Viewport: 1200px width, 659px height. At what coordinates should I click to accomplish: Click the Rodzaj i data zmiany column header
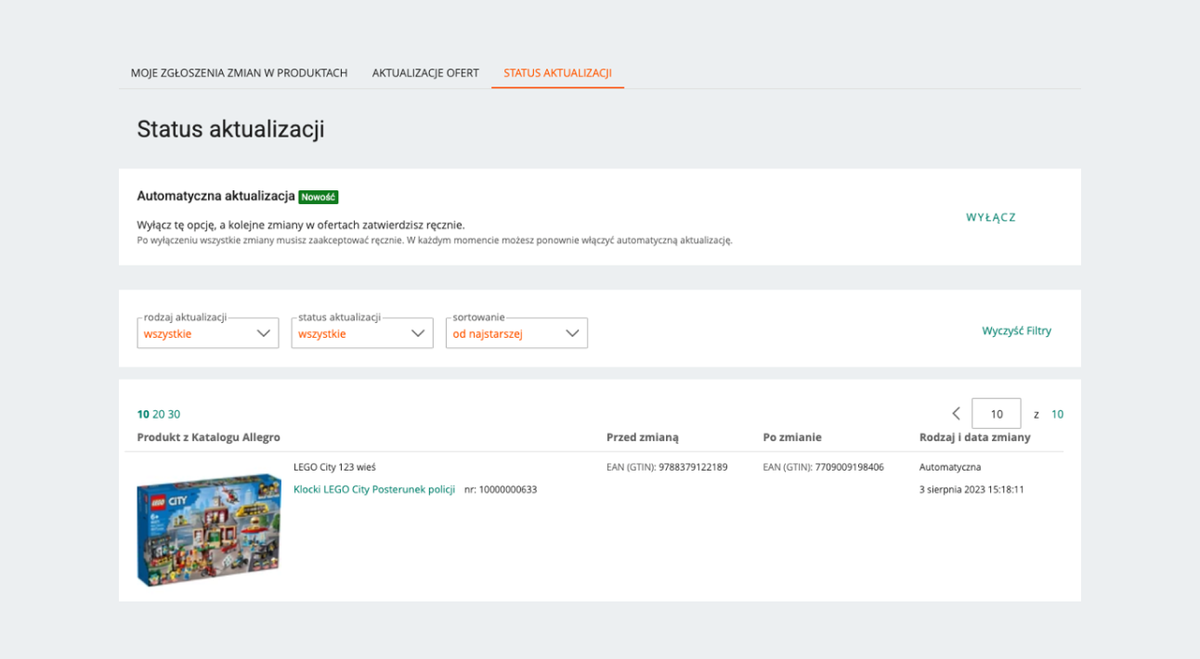point(974,438)
